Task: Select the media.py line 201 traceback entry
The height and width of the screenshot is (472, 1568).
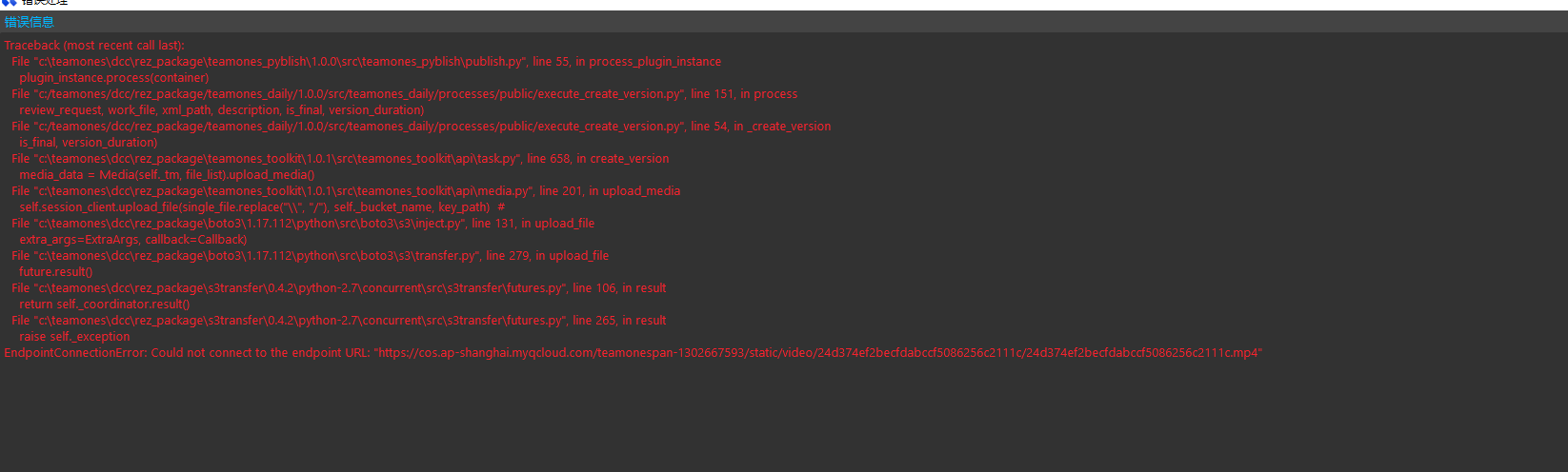Action: tap(346, 191)
